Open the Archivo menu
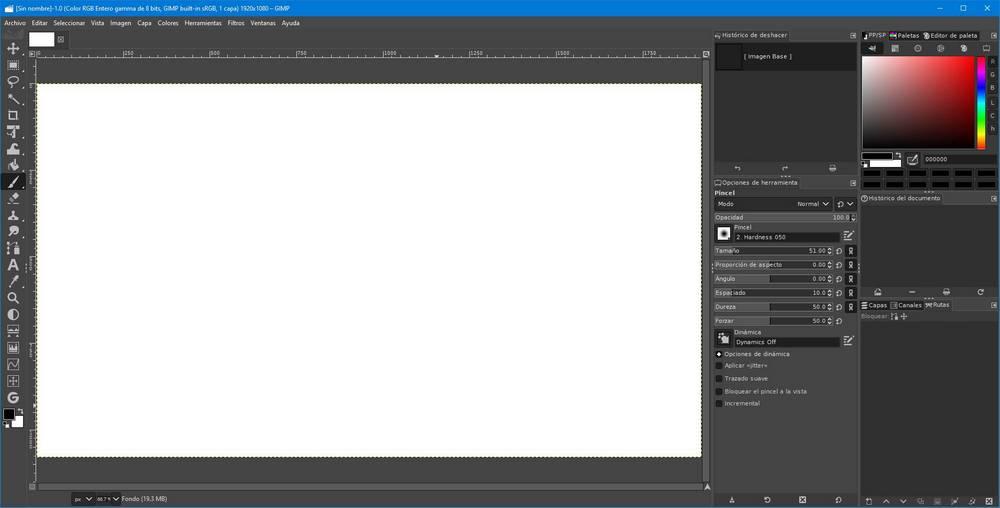Viewport: 1000px width, 508px height. 15,23
